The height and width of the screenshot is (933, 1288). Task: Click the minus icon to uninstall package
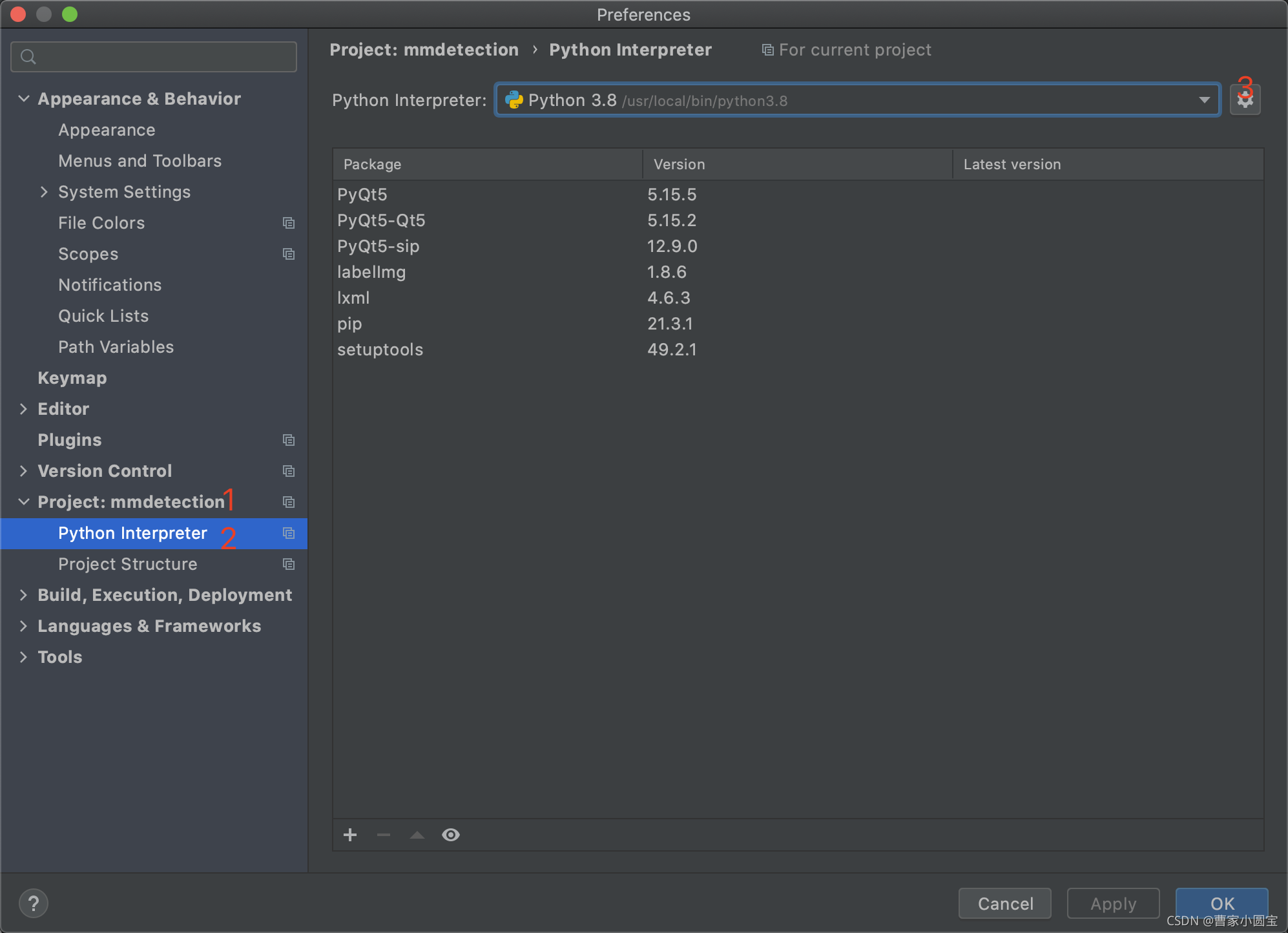click(384, 835)
